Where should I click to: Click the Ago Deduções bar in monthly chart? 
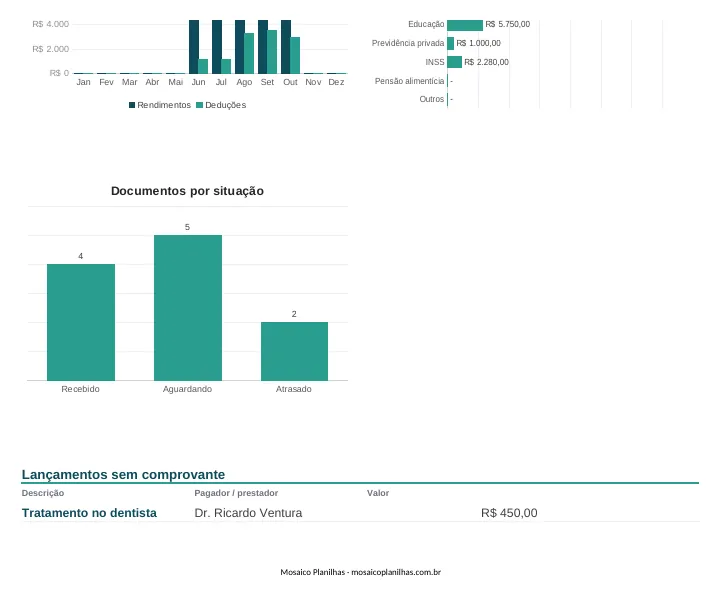[249, 53]
